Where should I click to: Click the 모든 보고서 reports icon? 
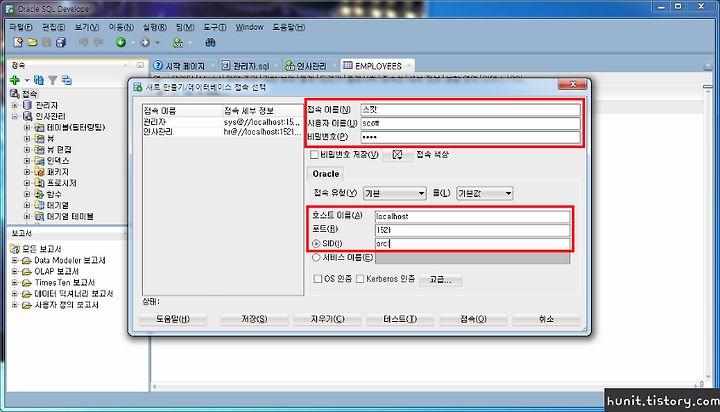15,249
